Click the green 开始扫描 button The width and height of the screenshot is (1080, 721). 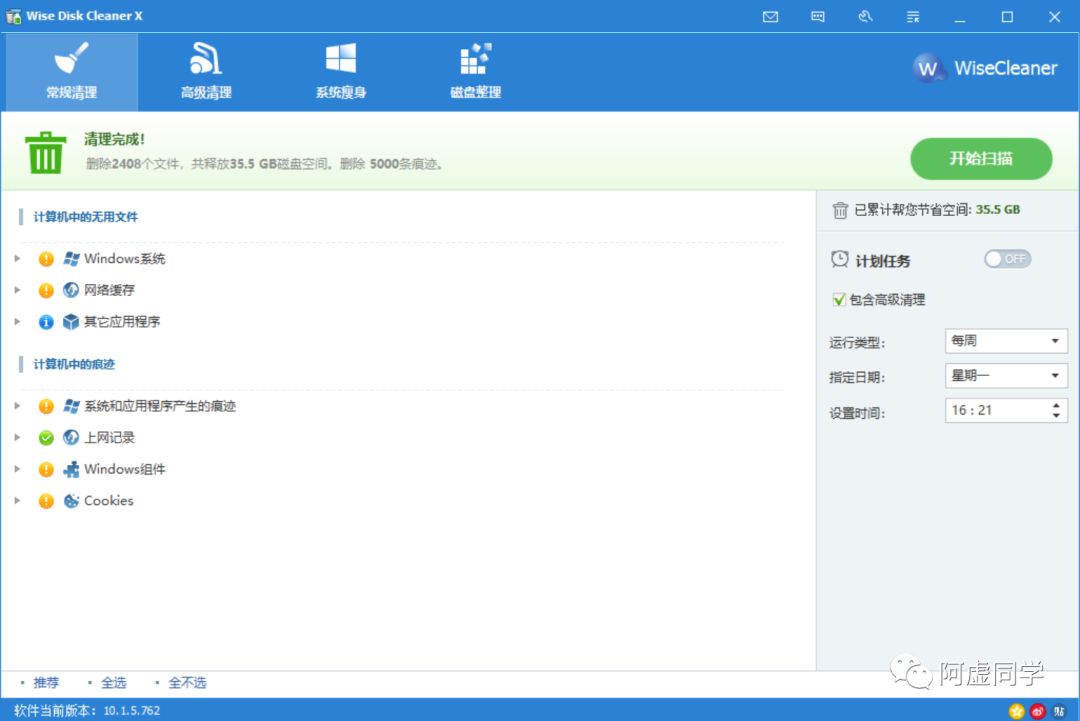981,159
